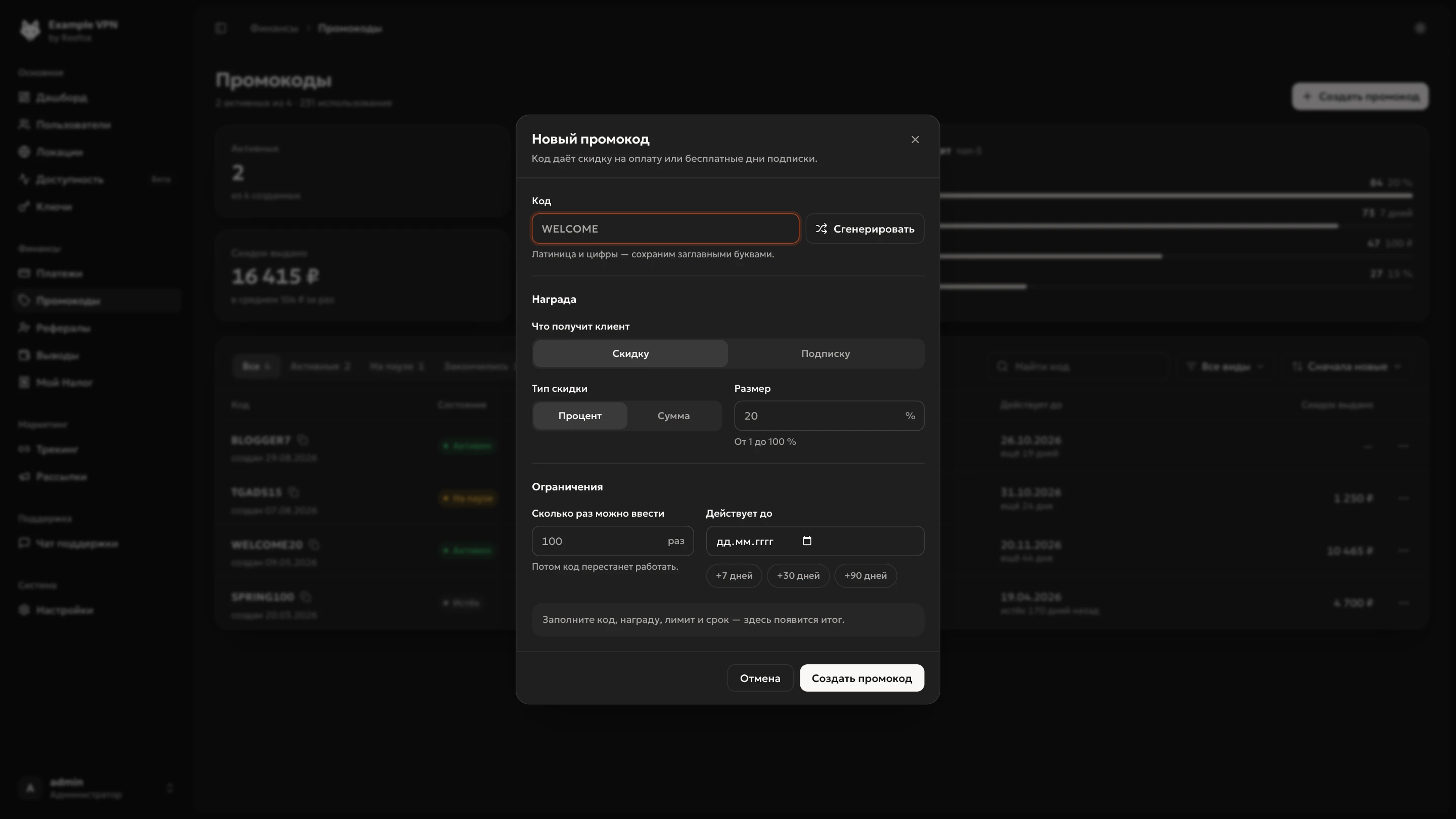
Task: Open Чат поддержки in the sidebar
Action: [x=98, y=544]
